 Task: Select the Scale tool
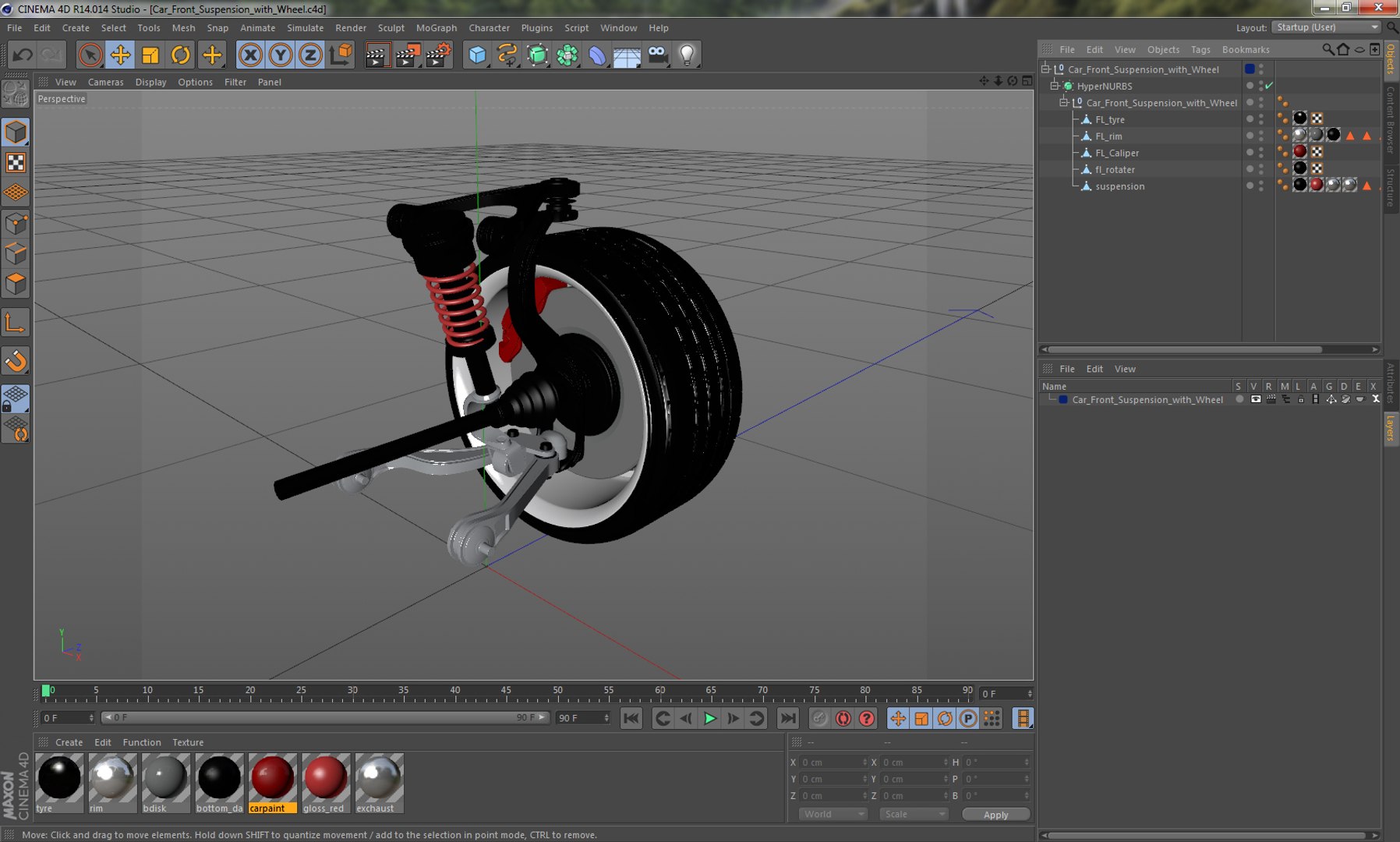[150, 55]
